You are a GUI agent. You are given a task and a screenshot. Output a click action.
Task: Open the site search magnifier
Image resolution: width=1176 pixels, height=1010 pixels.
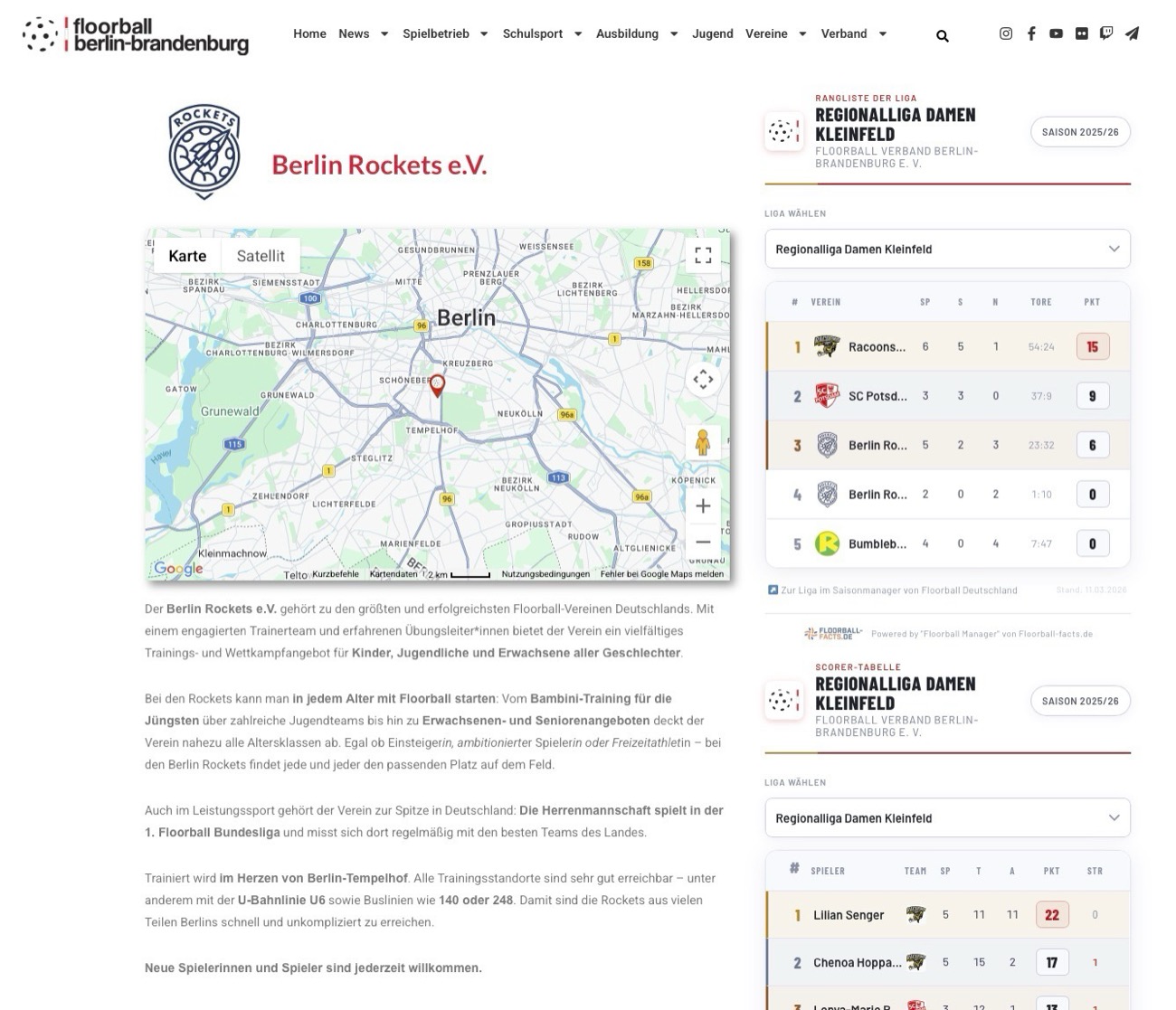tap(943, 36)
